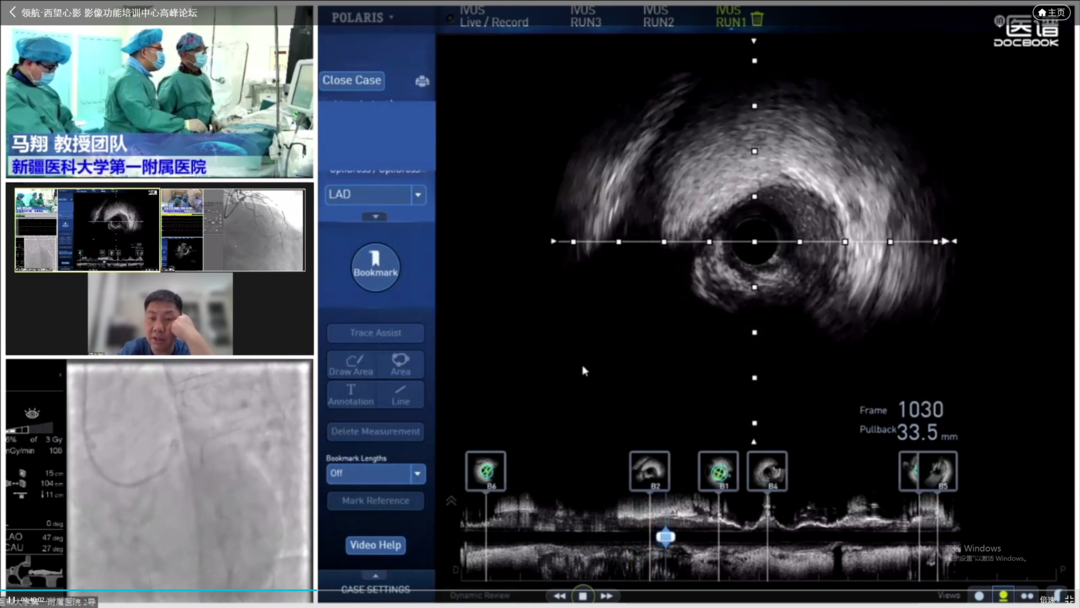Switch to the IVUS RUN3 tab
The image size is (1080, 608).
pyautogui.click(x=585, y=16)
